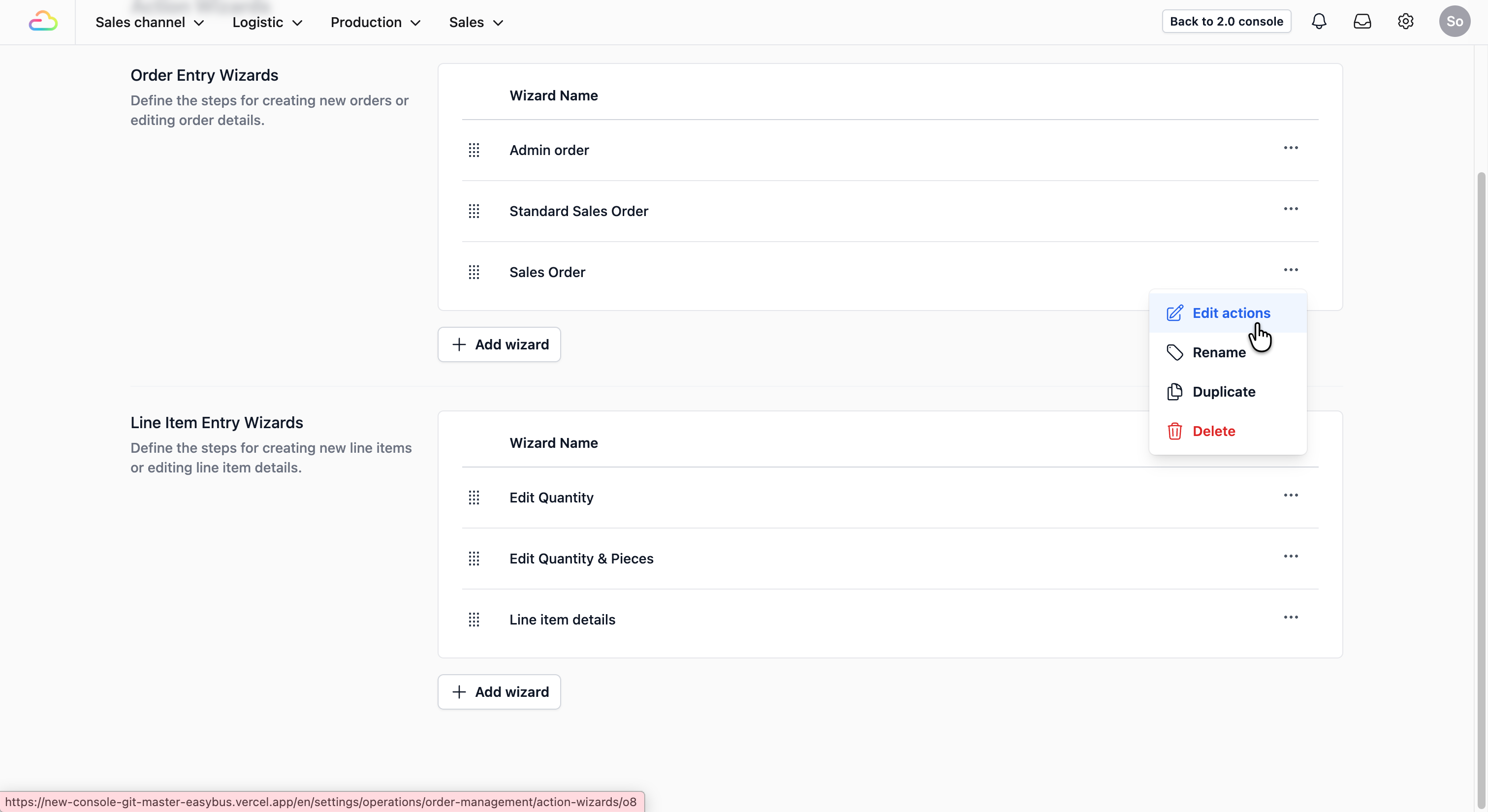This screenshot has width=1488, height=812.
Task: Click the cloud logo home icon
Action: pyautogui.click(x=43, y=22)
